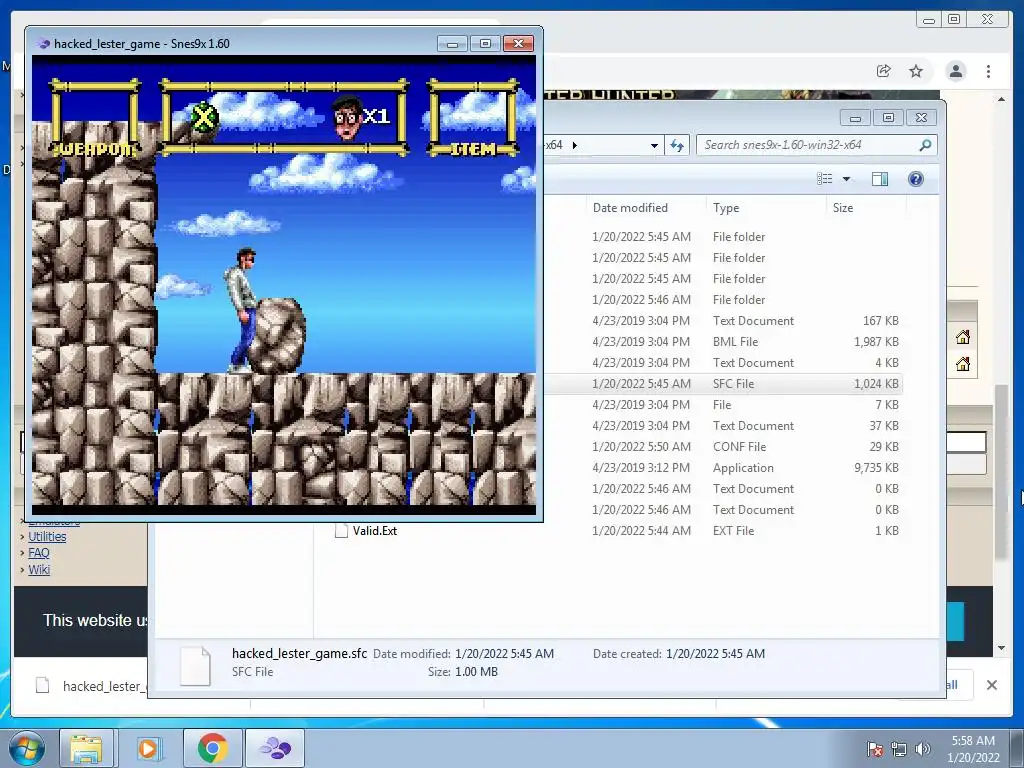Toggle the Explorer preview pane icon
The image size is (1024, 768).
[x=880, y=179]
